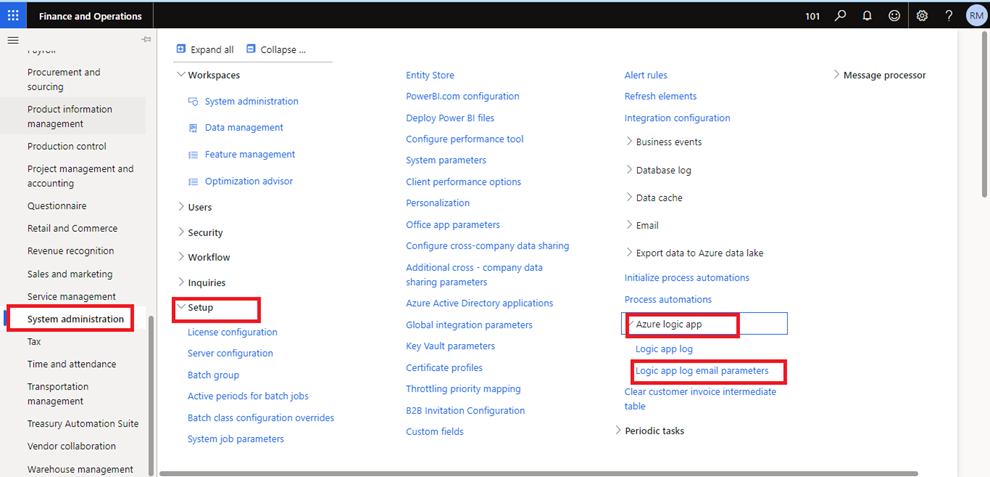
Task: Expand the Data cache group
Action: click(629, 198)
